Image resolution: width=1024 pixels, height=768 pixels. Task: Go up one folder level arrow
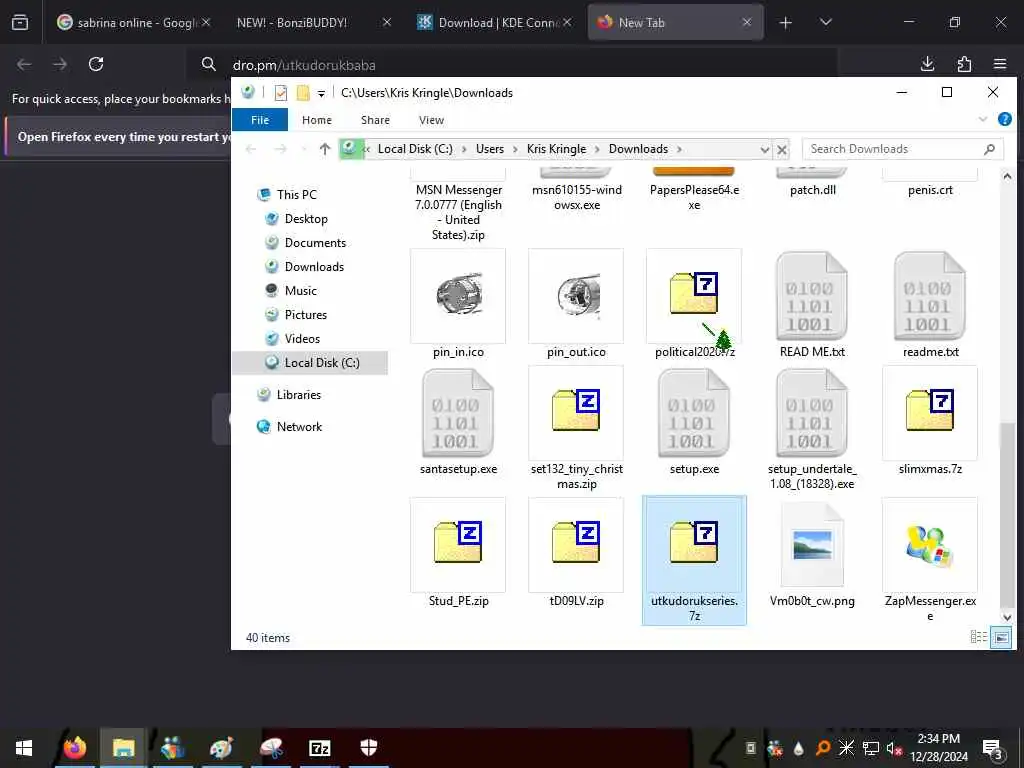pyautogui.click(x=325, y=149)
